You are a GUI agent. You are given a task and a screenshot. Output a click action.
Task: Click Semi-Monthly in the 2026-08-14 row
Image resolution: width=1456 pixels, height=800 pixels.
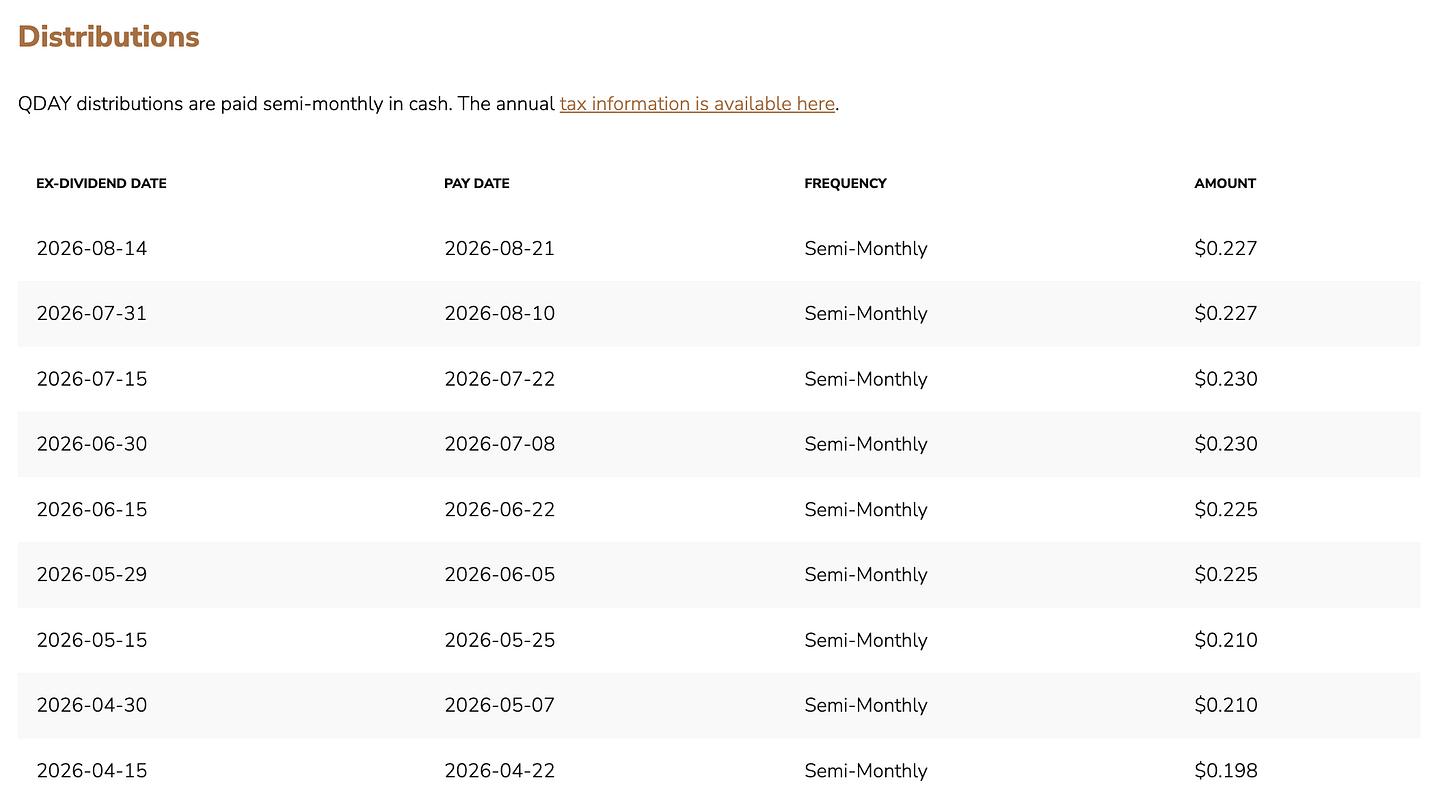866,249
